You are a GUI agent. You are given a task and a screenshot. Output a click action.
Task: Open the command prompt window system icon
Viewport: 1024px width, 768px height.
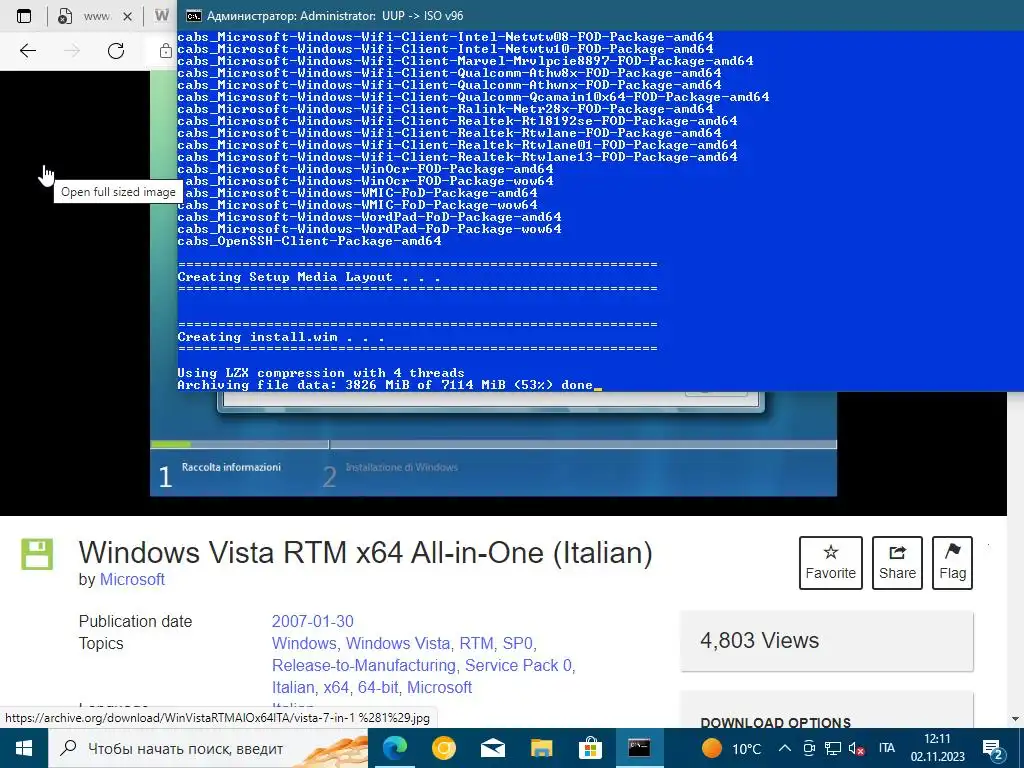pos(193,16)
